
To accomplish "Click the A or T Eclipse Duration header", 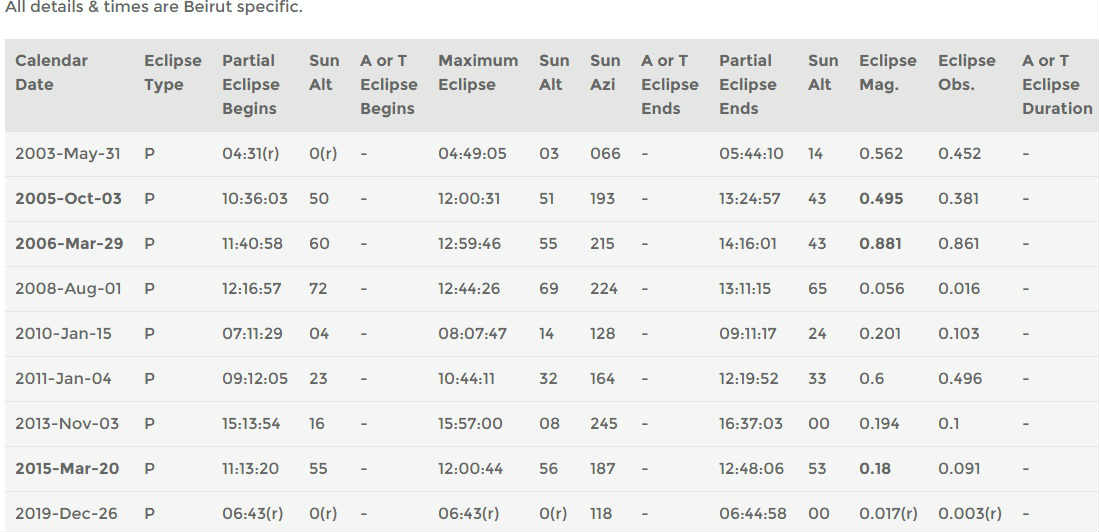I will (x=1056, y=84).
